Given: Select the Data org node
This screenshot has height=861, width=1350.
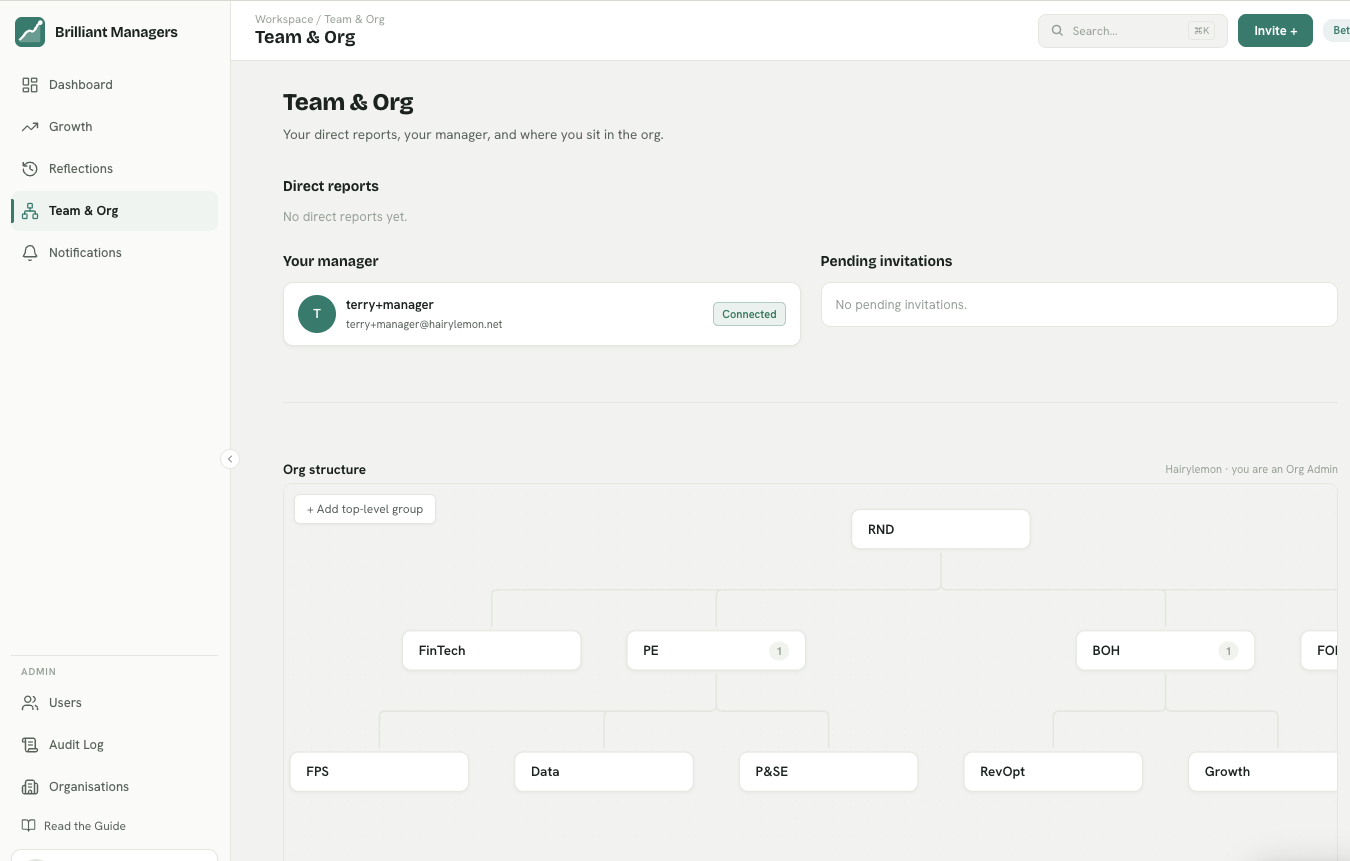Looking at the screenshot, I should [604, 771].
